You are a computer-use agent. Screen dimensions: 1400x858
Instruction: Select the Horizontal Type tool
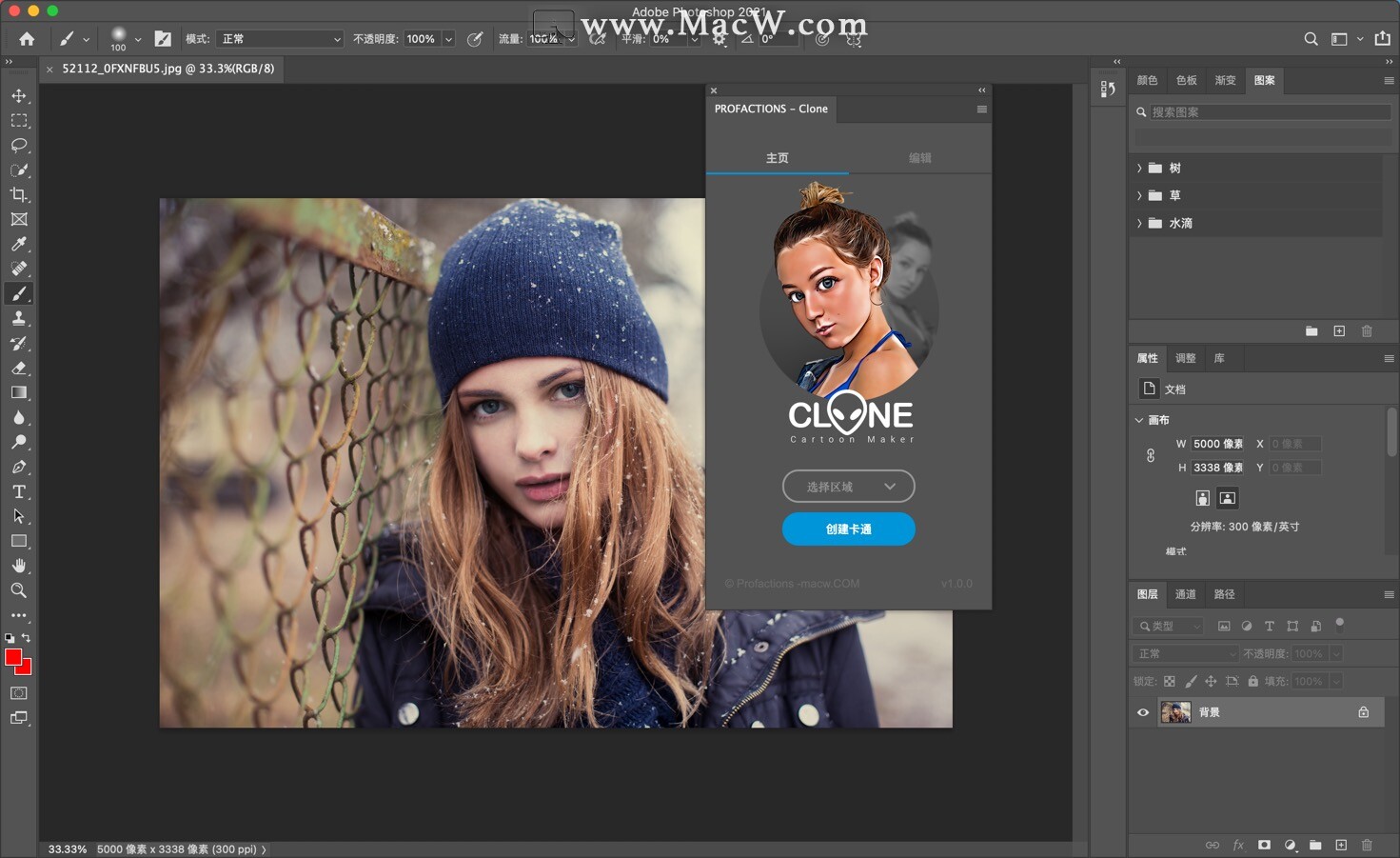[x=19, y=491]
